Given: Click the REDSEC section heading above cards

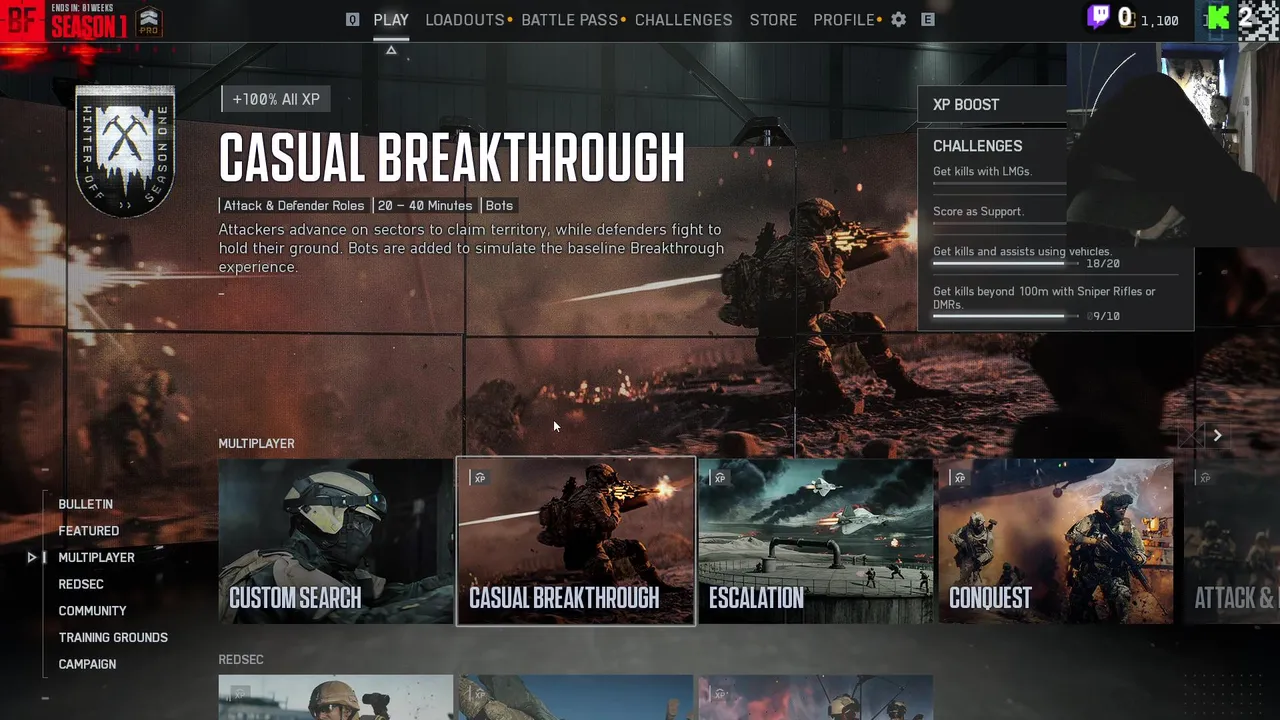Looking at the screenshot, I should click(241, 659).
